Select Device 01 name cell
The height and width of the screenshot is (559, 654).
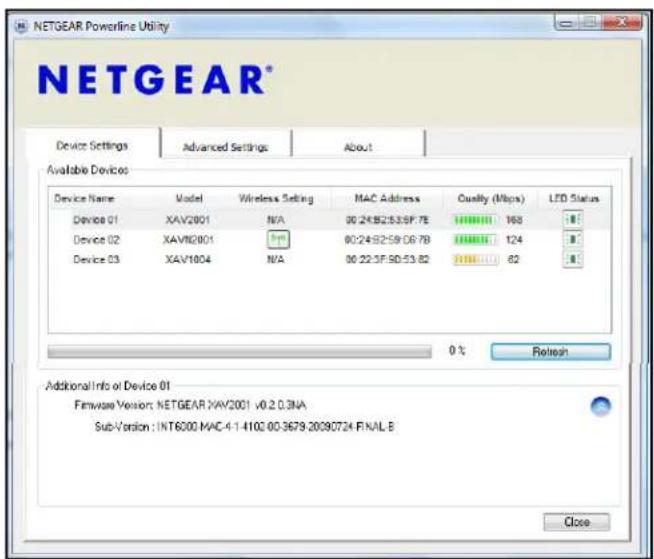[96, 220]
